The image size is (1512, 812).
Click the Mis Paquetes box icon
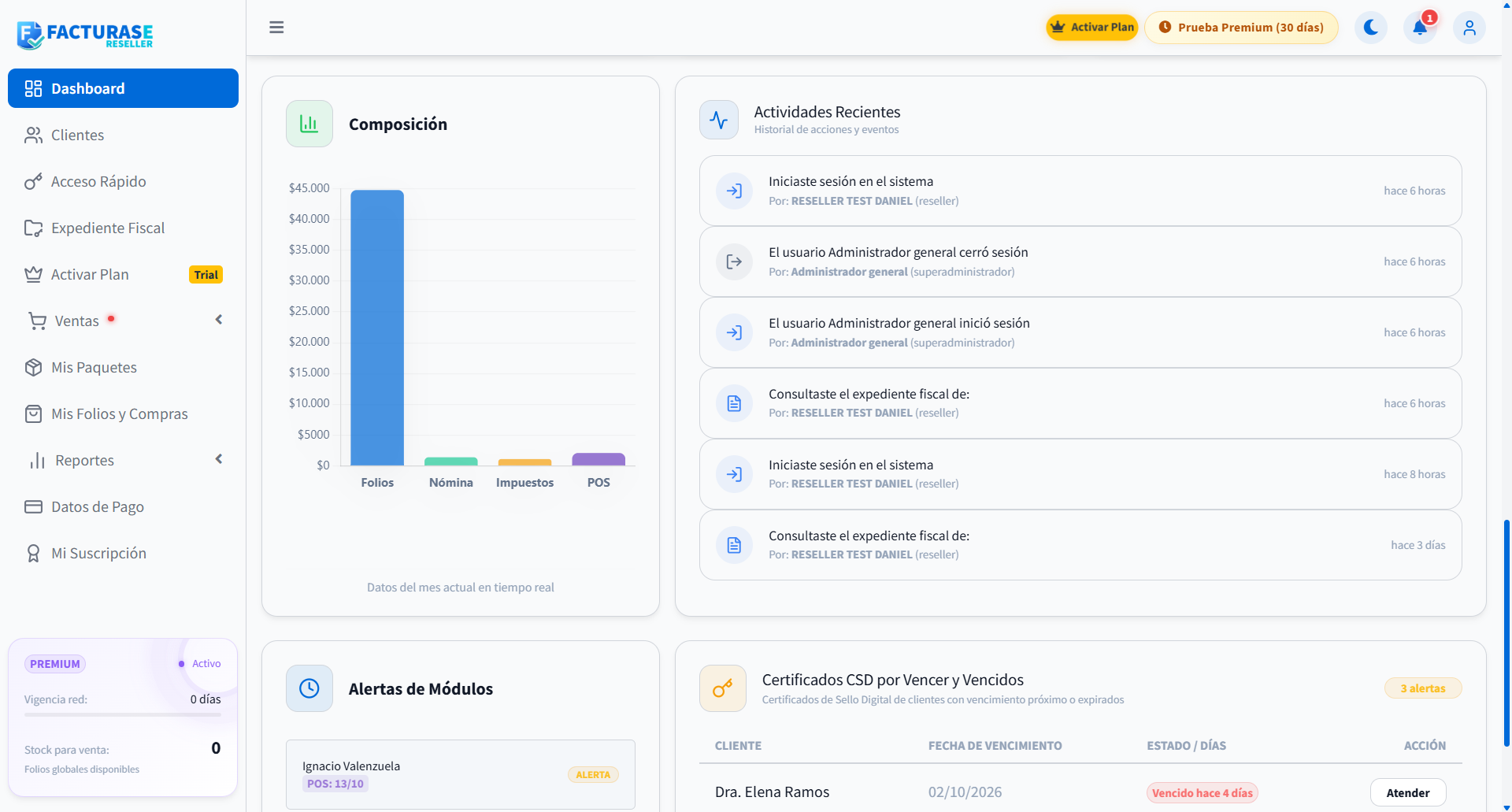point(33,368)
